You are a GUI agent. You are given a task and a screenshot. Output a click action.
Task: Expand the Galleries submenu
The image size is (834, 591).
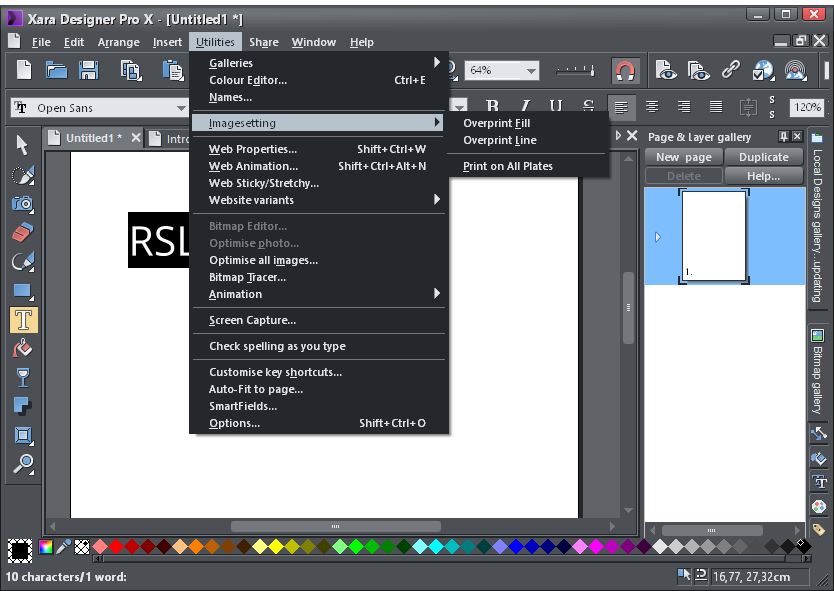click(x=319, y=63)
